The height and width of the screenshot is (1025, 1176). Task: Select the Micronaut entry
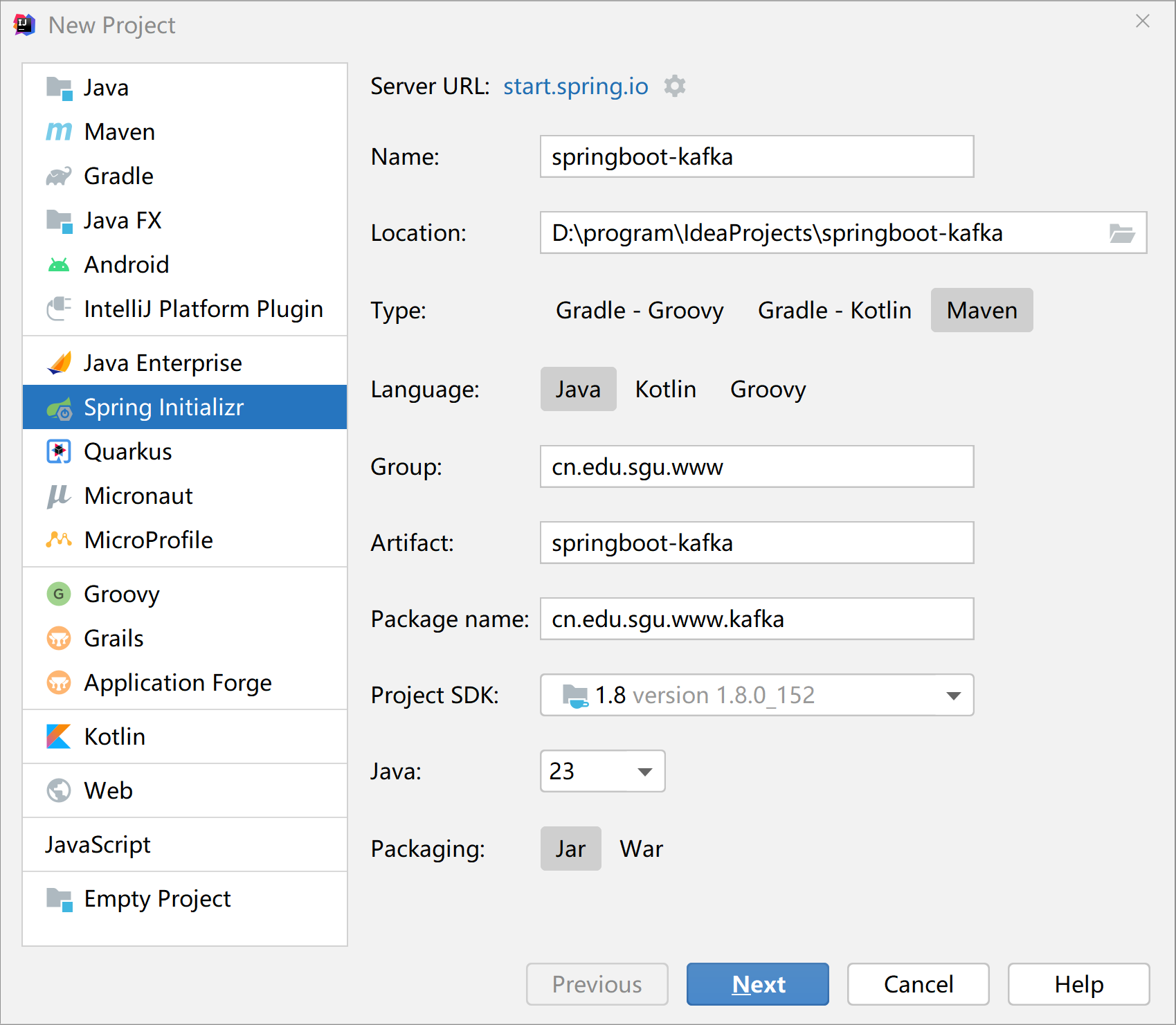tap(185, 496)
